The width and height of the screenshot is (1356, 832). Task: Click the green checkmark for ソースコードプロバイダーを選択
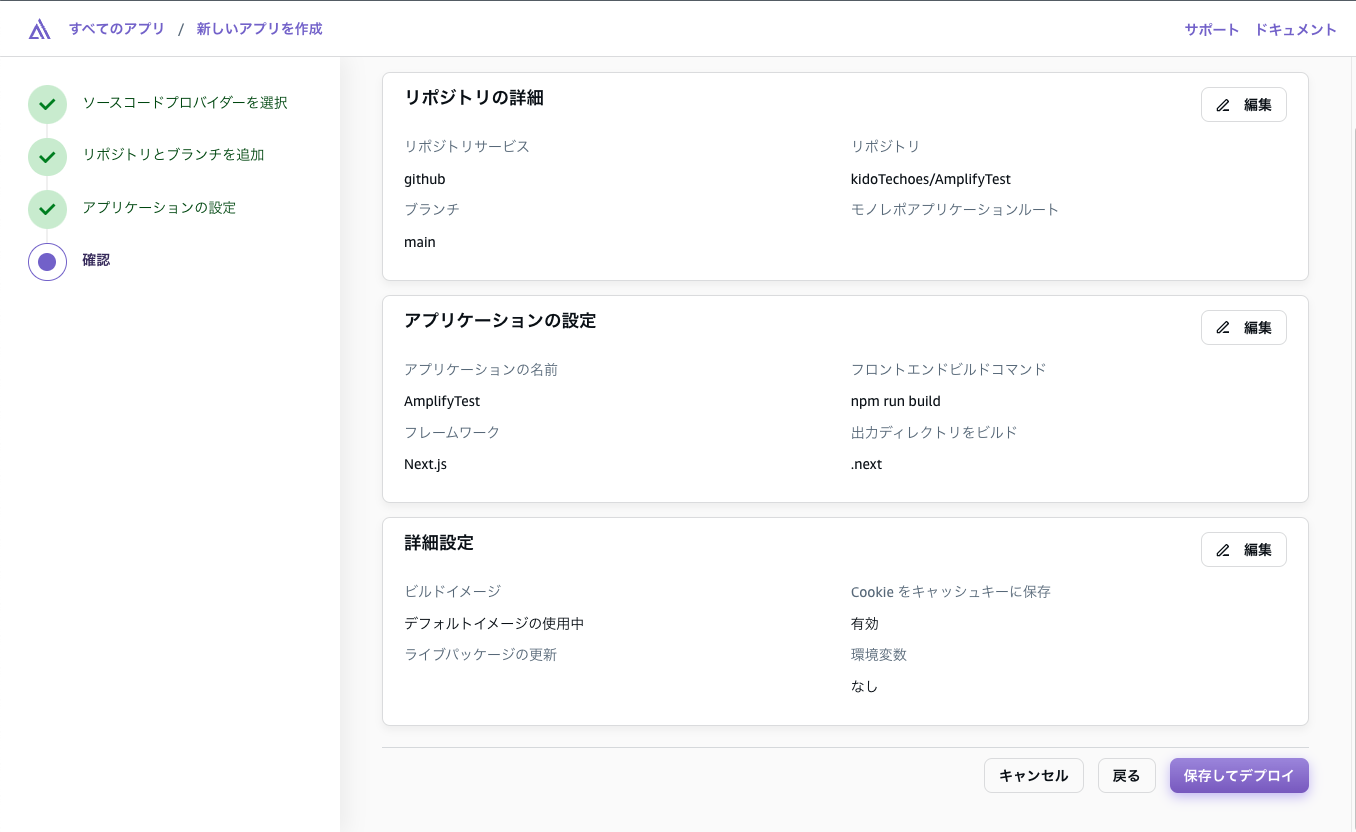tap(47, 103)
